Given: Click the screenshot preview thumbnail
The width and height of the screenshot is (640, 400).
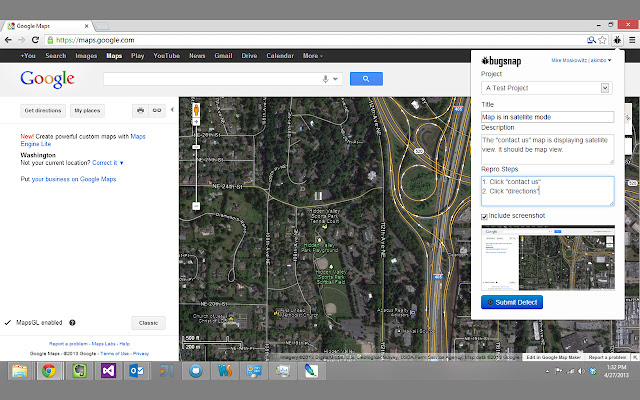Looking at the screenshot, I should tap(548, 258).
